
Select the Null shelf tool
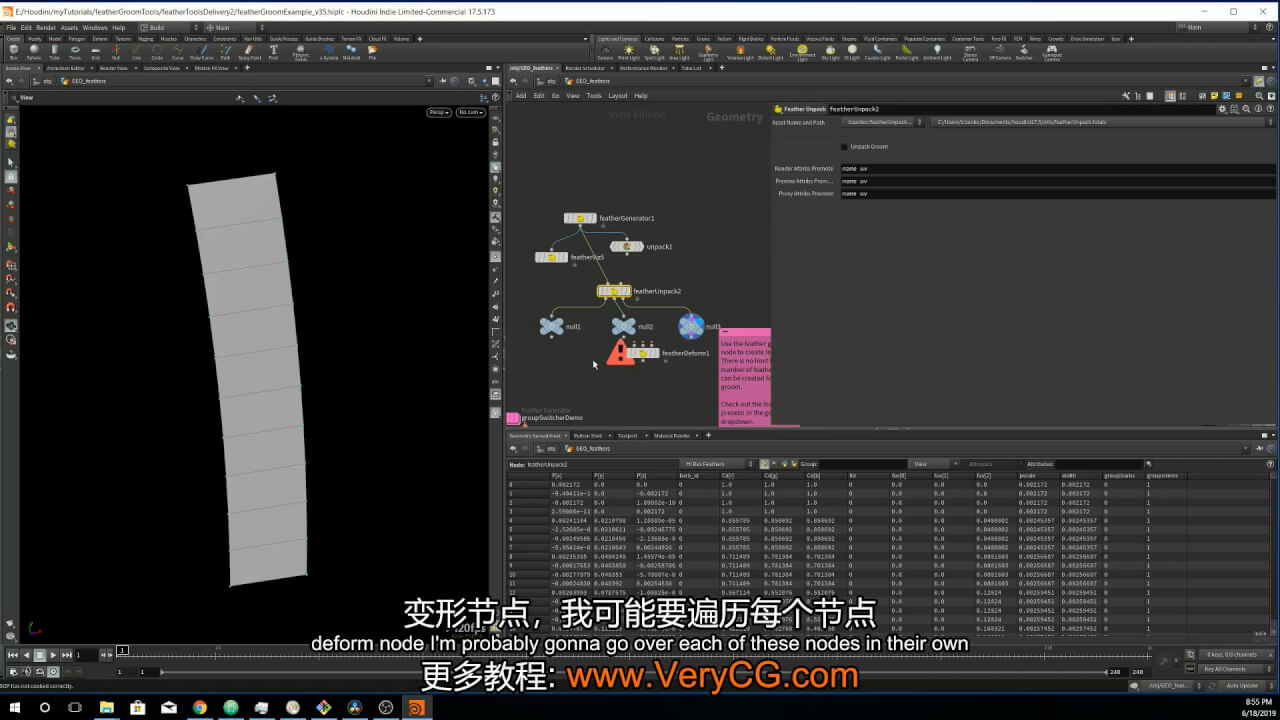pos(116,52)
